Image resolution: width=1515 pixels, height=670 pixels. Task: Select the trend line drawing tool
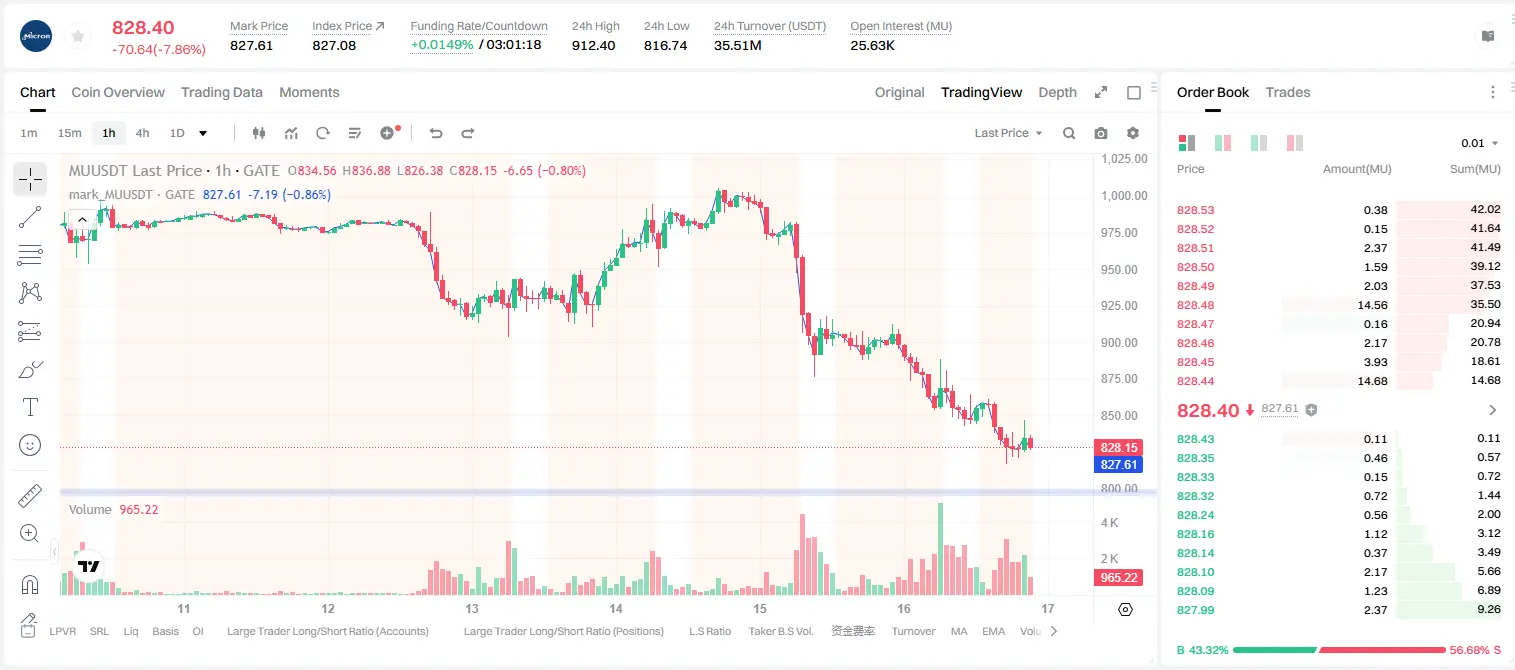coord(30,217)
